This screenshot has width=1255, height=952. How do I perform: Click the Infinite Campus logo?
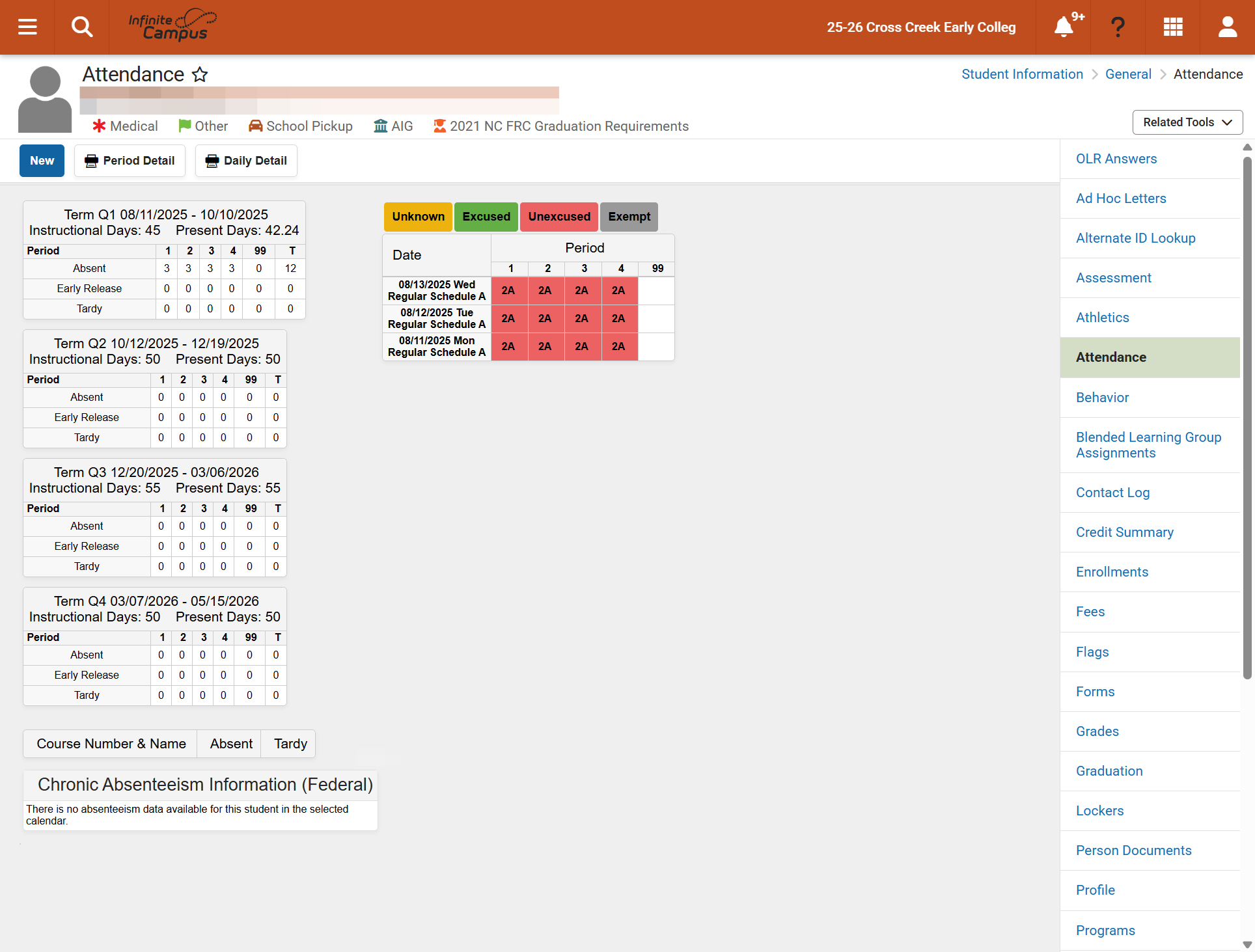tap(172, 26)
